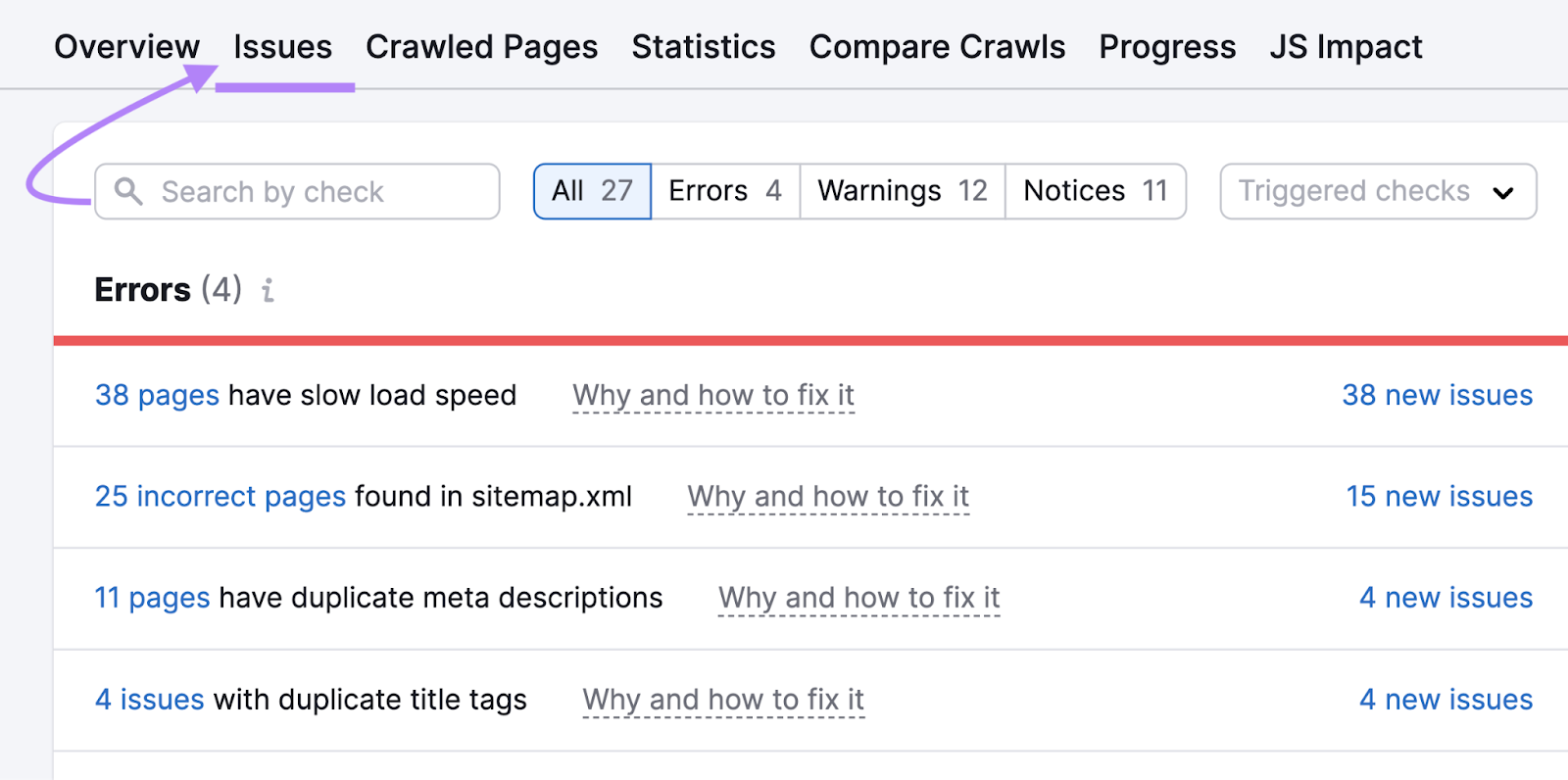Click Why and how to fix duplicate meta descriptions
This screenshot has height=780, width=1568.
click(858, 598)
